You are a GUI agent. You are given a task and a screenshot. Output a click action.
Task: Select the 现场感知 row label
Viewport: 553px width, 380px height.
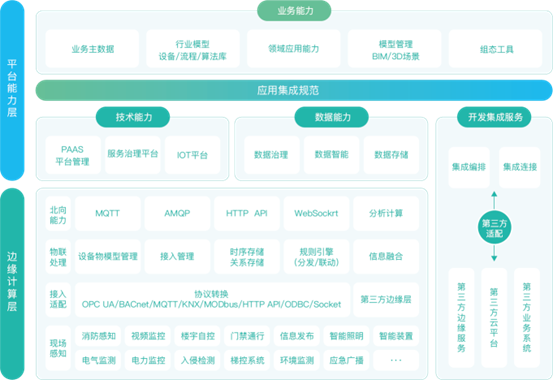pyautogui.click(x=58, y=348)
